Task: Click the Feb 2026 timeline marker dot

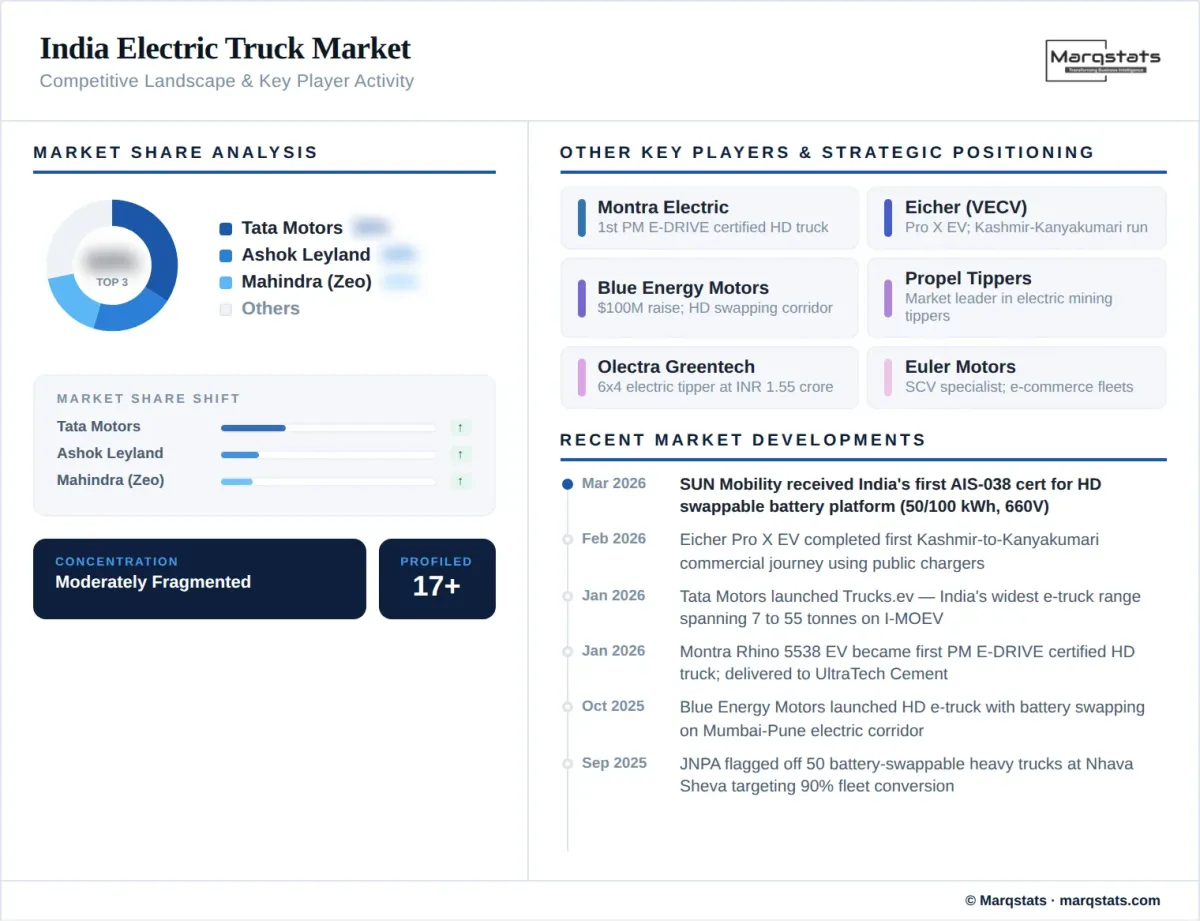Action: pos(568,539)
